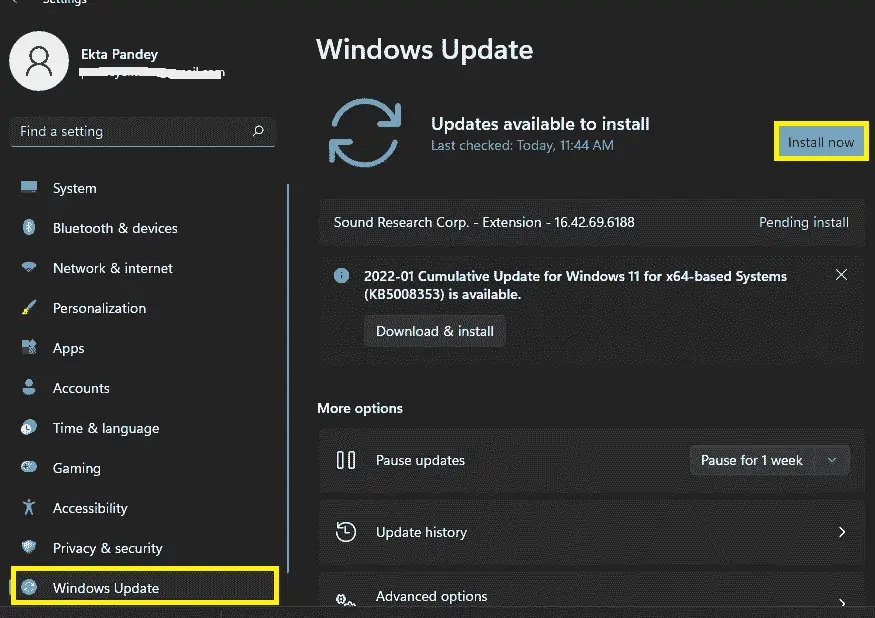The height and width of the screenshot is (618, 875).
Task: Click the sidebar vertical scrollbar
Action: [x=288, y=378]
